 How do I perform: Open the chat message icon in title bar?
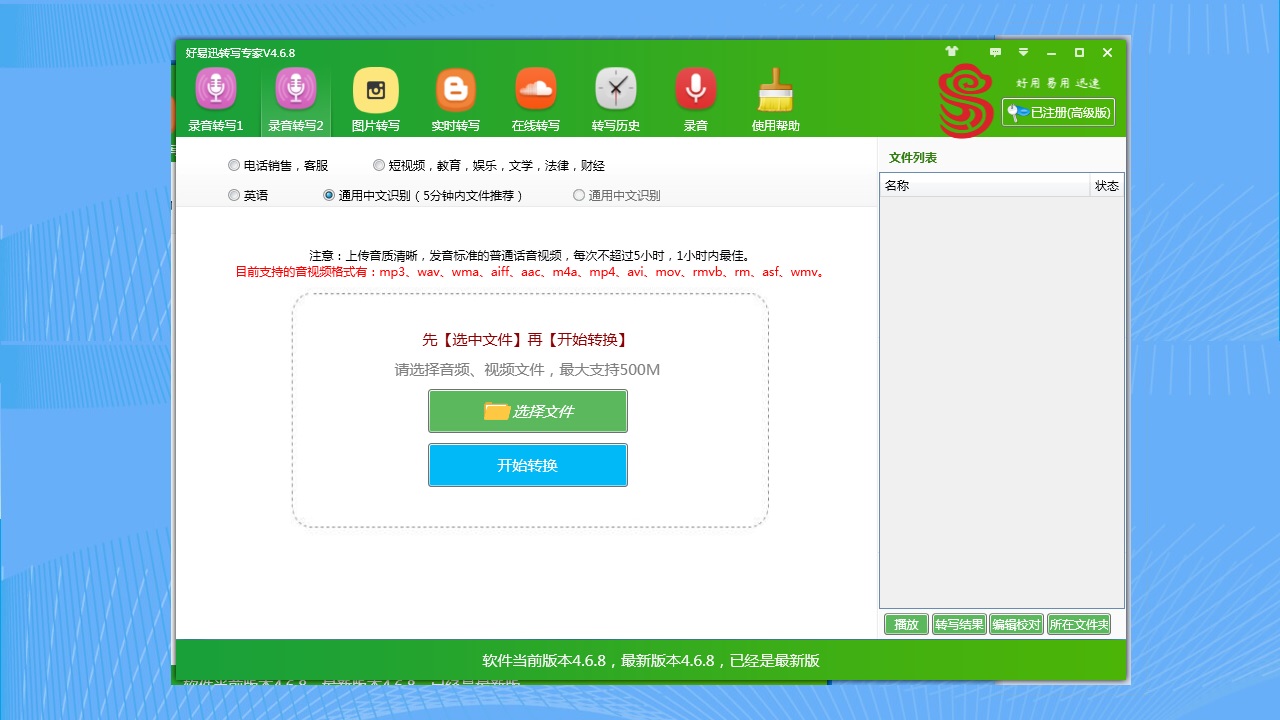(x=994, y=51)
